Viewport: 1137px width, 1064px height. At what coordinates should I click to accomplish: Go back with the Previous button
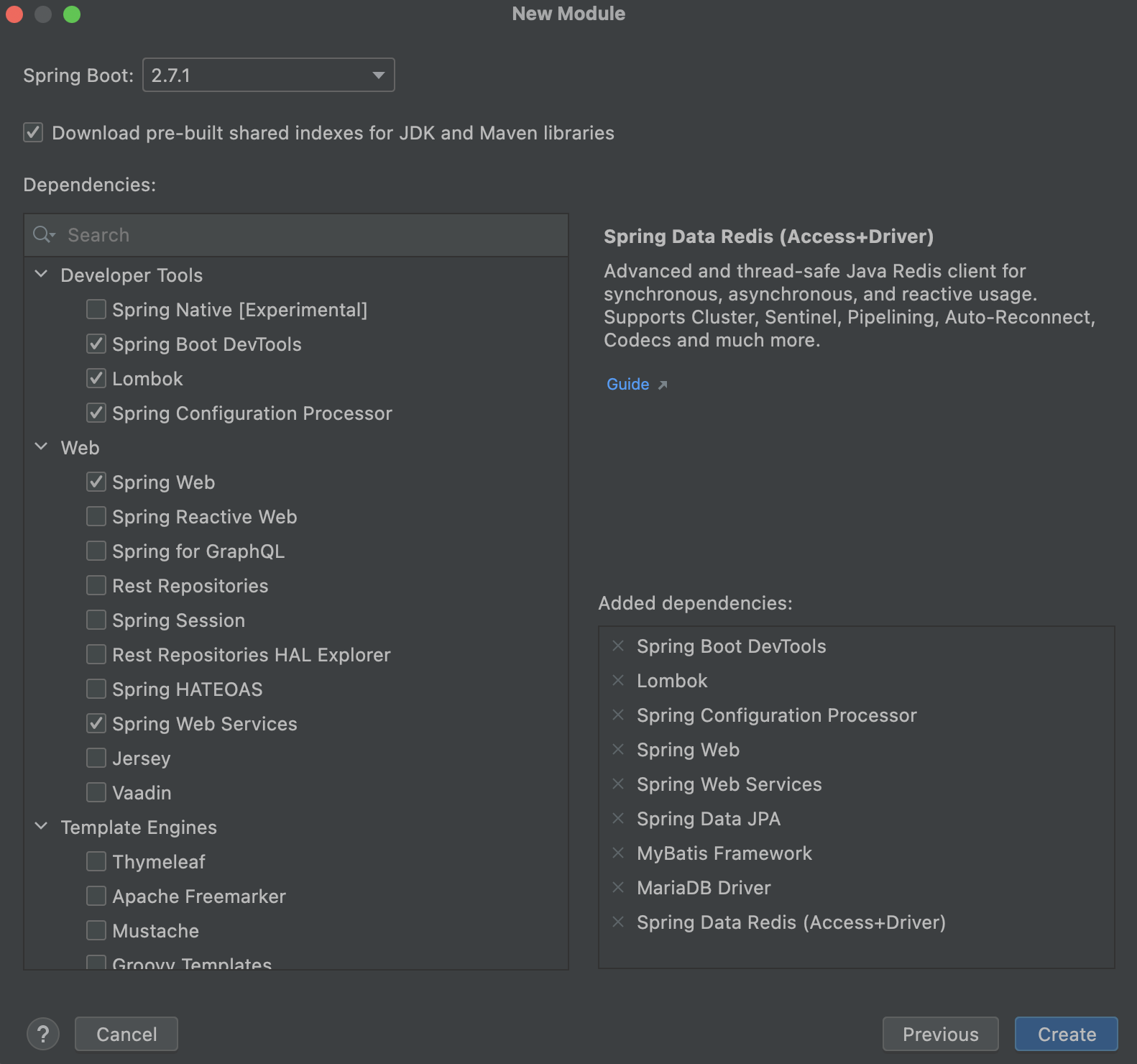pos(940,1034)
